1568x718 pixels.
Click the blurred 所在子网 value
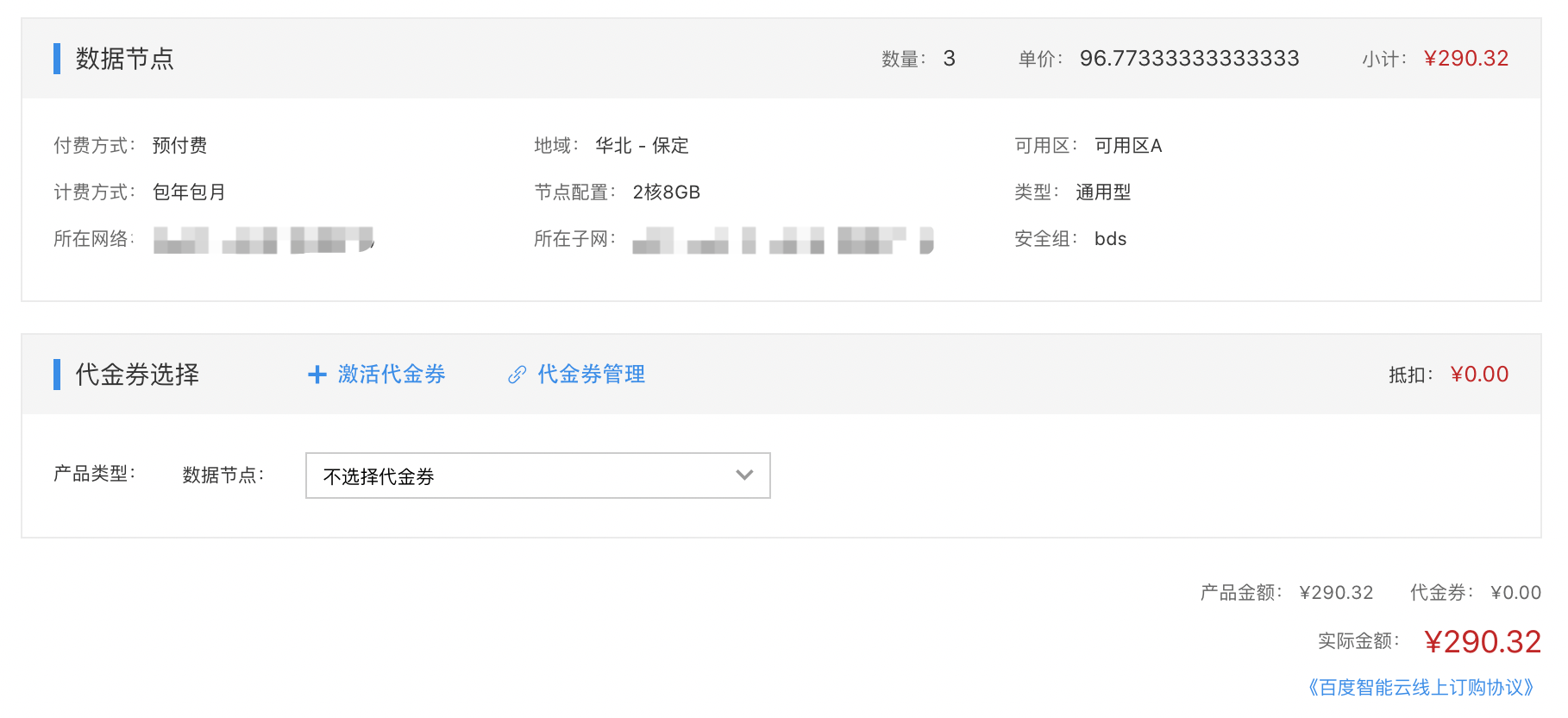tap(782, 240)
